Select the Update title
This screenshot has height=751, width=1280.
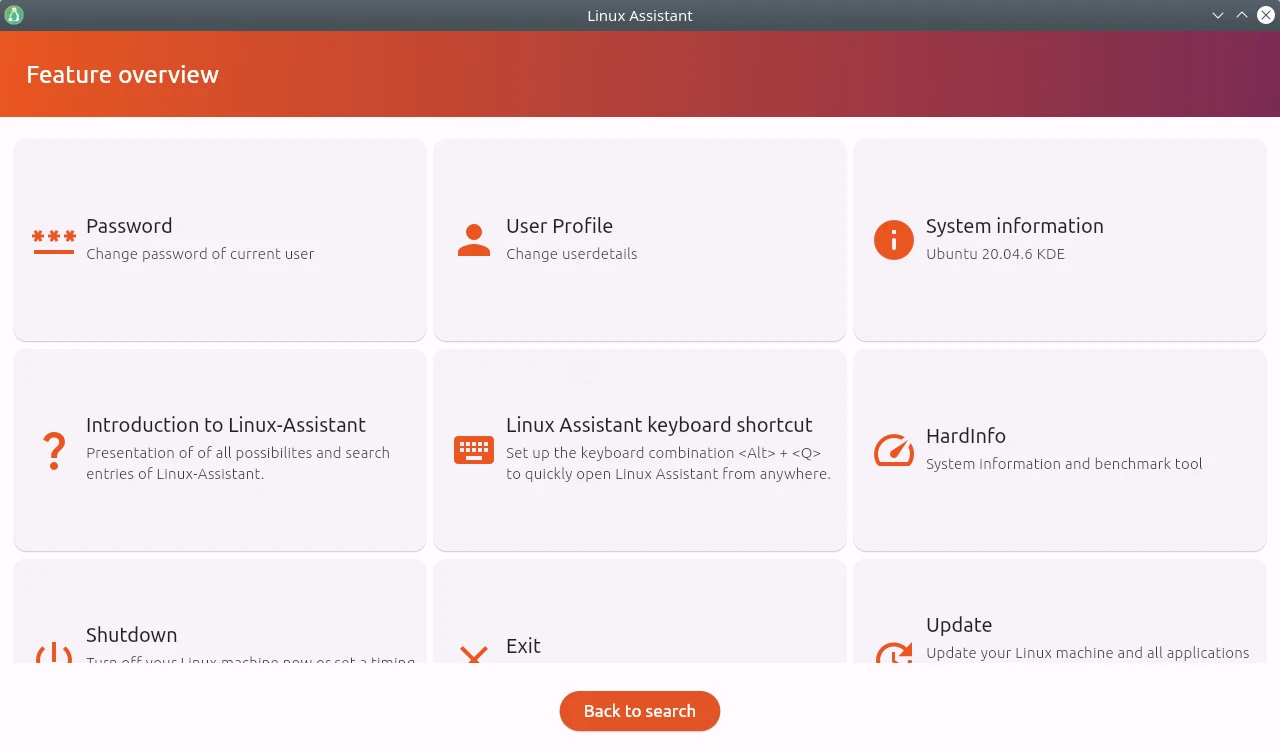(x=959, y=625)
